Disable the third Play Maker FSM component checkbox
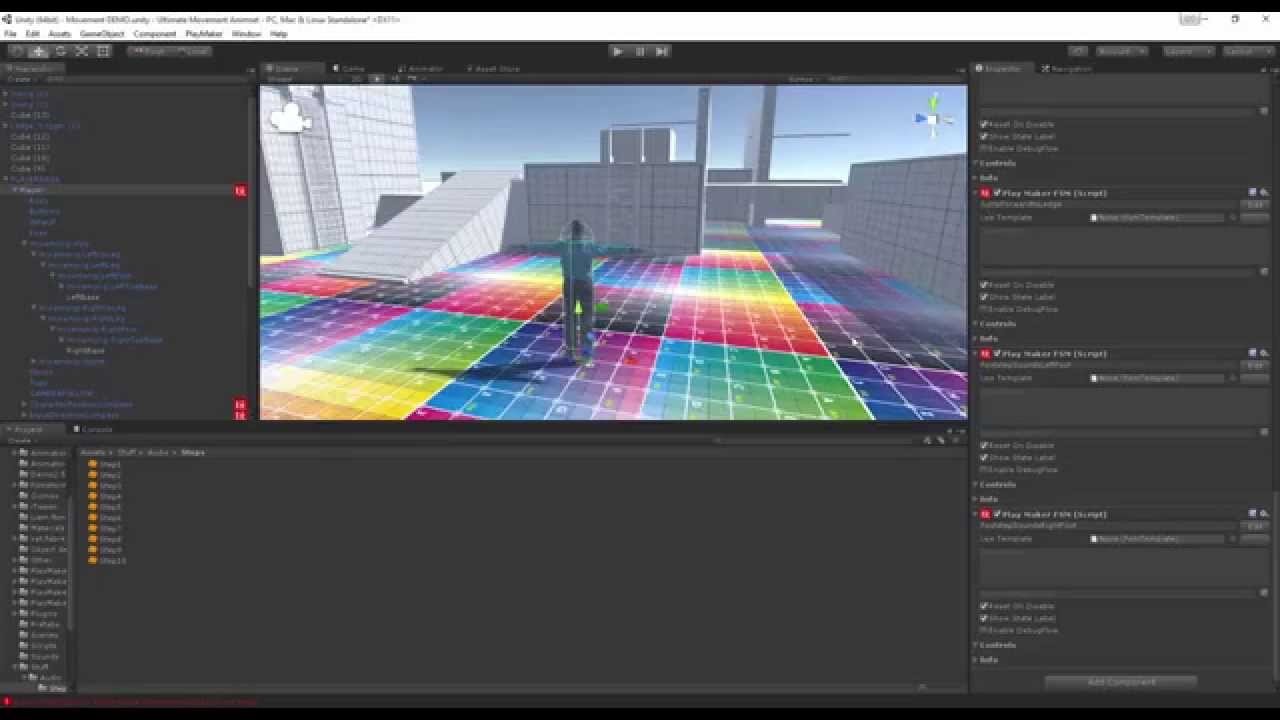Image resolution: width=1280 pixels, height=720 pixels. (x=997, y=514)
